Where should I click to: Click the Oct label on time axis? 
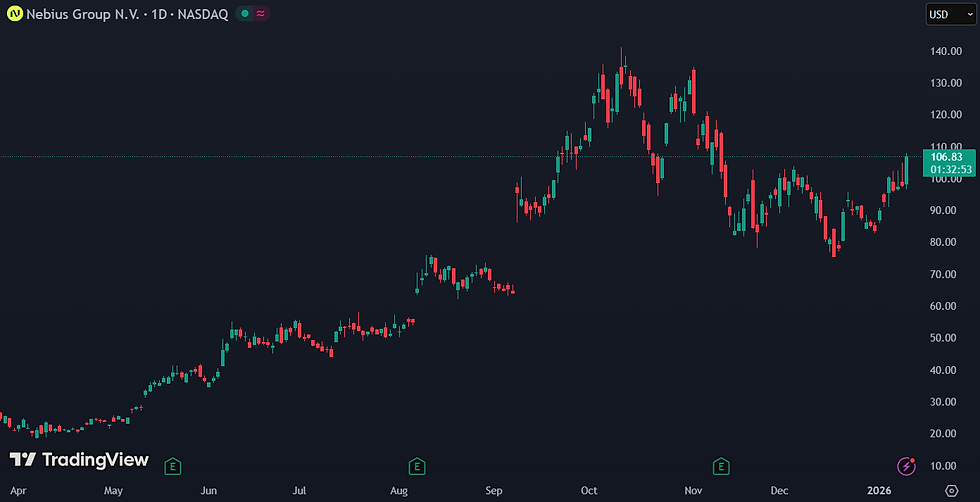[x=589, y=491]
